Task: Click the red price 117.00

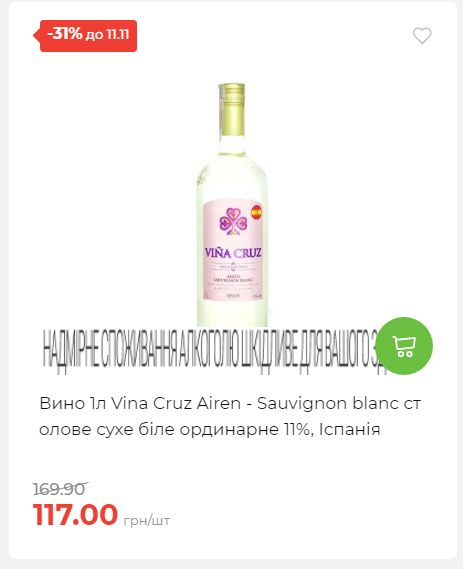Action: click(x=75, y=515)
